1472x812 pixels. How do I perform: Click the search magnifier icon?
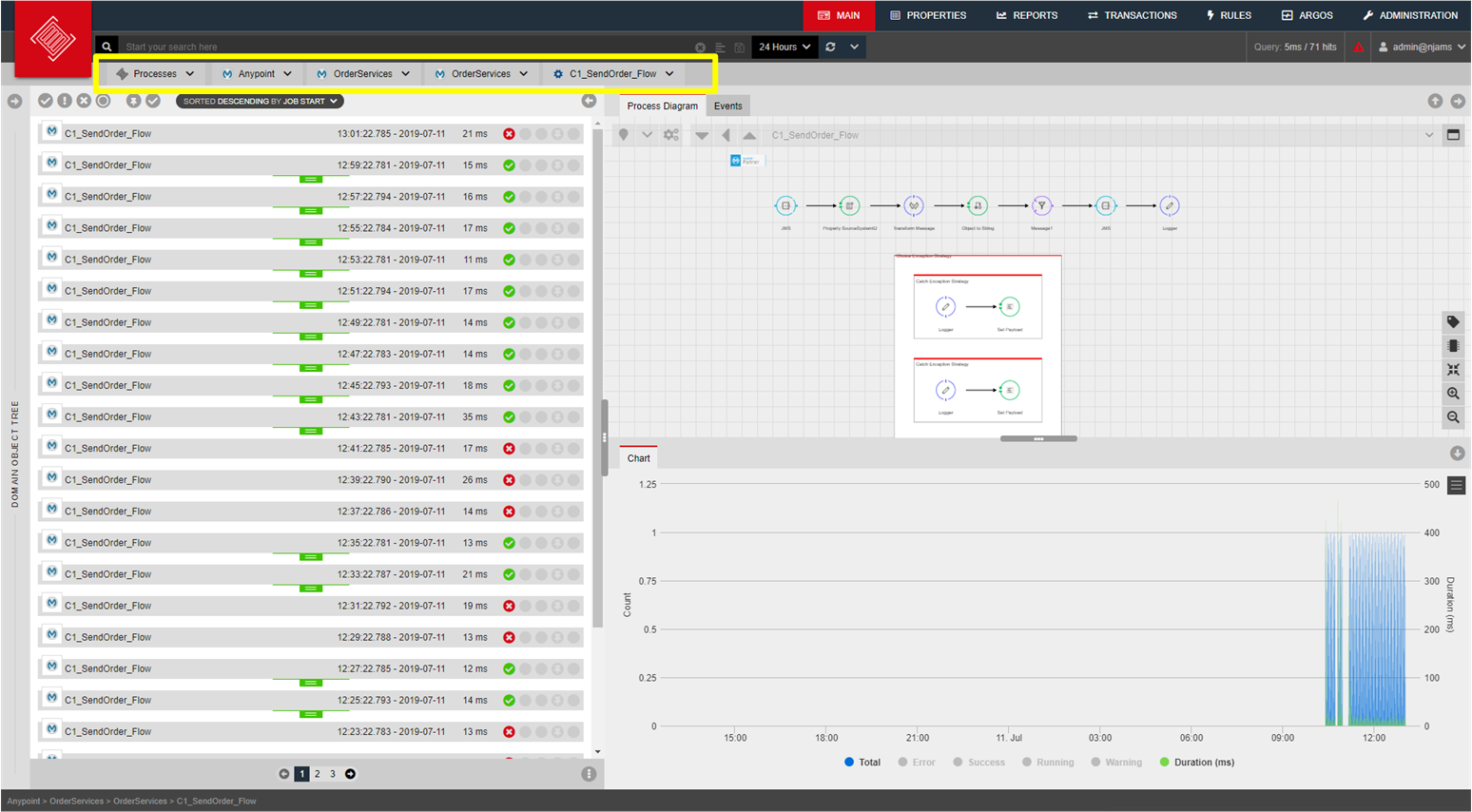click(107, 47)
